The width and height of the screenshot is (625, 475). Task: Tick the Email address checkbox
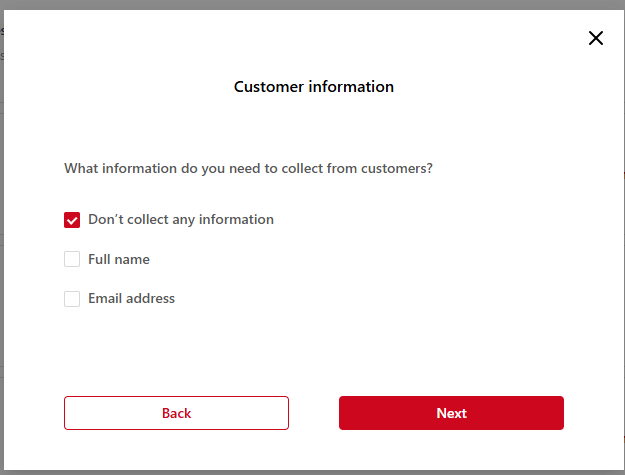tap(72, 299)
